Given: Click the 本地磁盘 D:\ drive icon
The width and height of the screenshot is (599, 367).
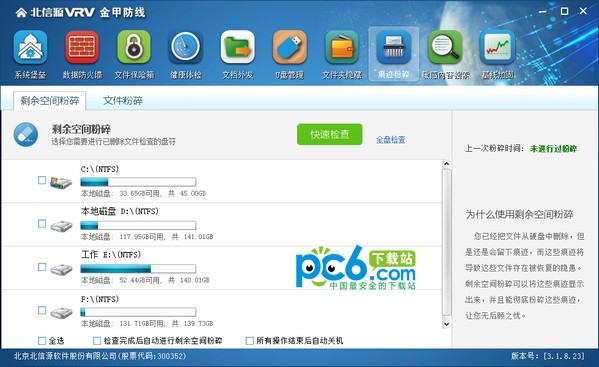Looking at the screenshot, I should coord(61,226).
